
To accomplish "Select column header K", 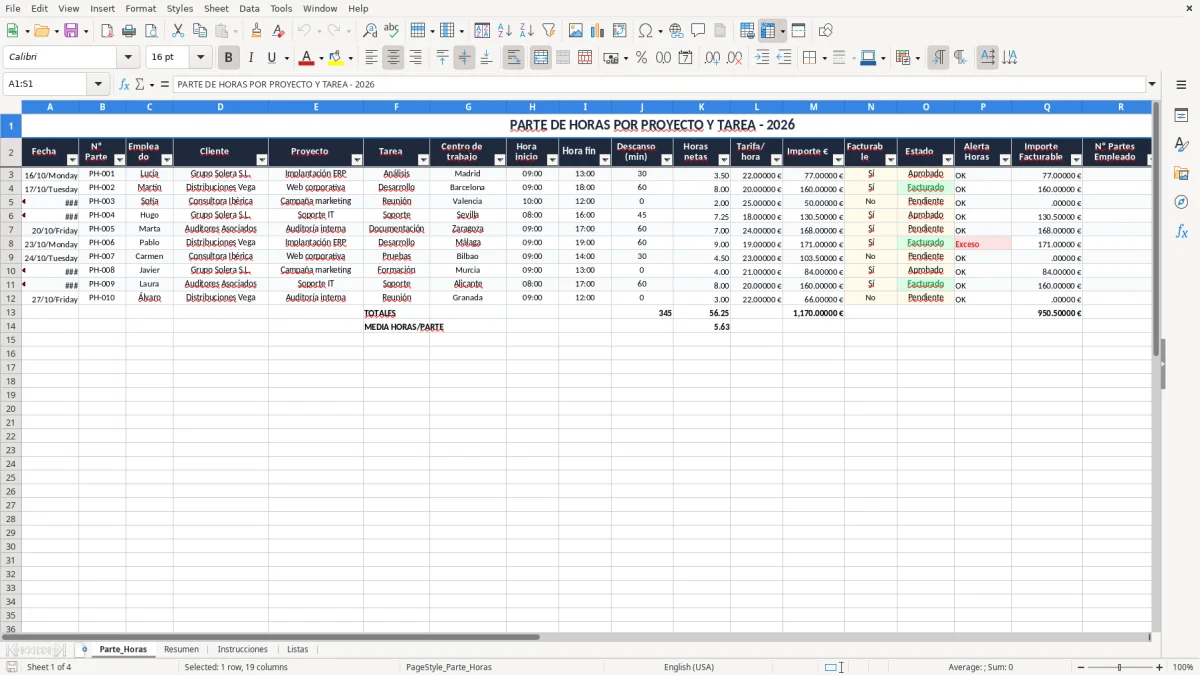I will click(x=701, y=106).
